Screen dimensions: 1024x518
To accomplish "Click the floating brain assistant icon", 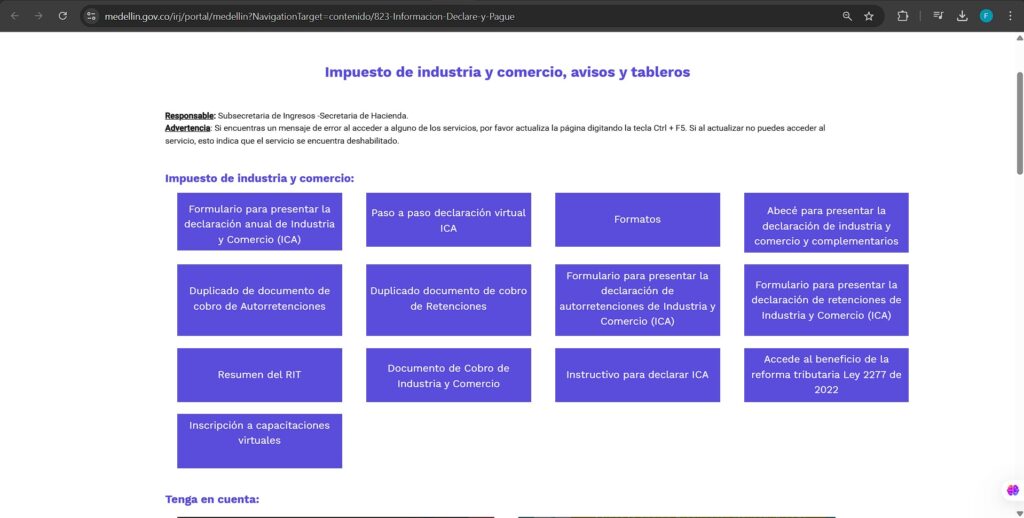I will [x=1012, y=490].
